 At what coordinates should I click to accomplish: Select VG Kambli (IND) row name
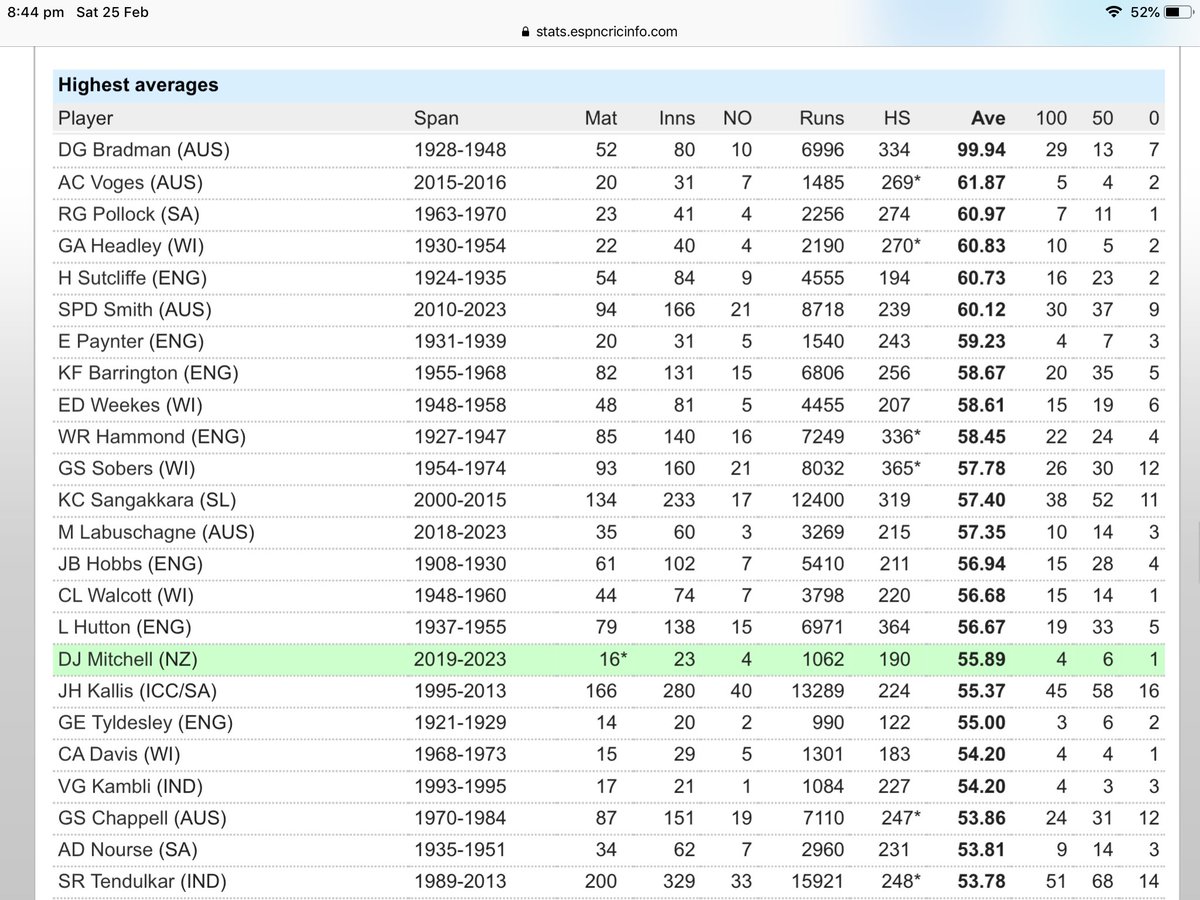click(130, 786)
